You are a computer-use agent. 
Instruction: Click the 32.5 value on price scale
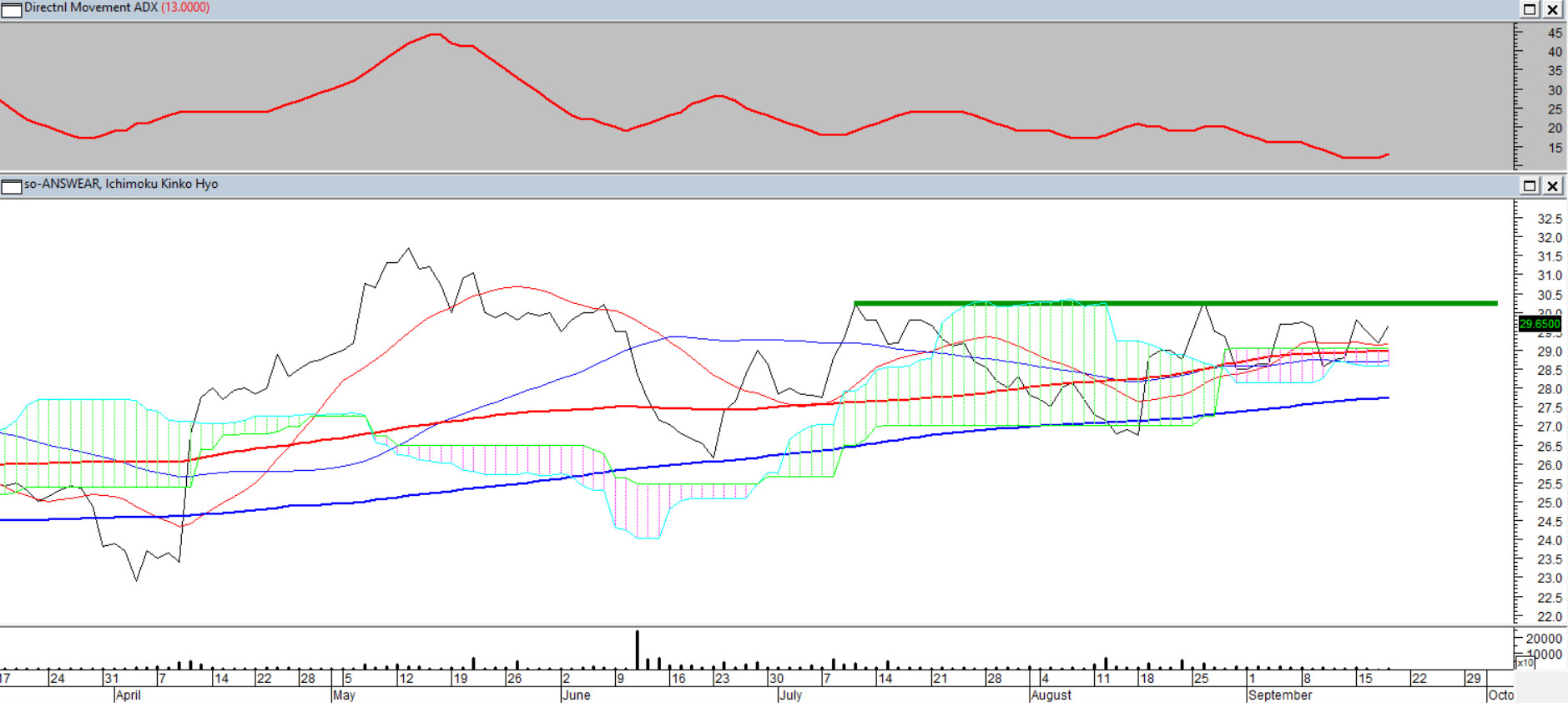(1549, 219)
